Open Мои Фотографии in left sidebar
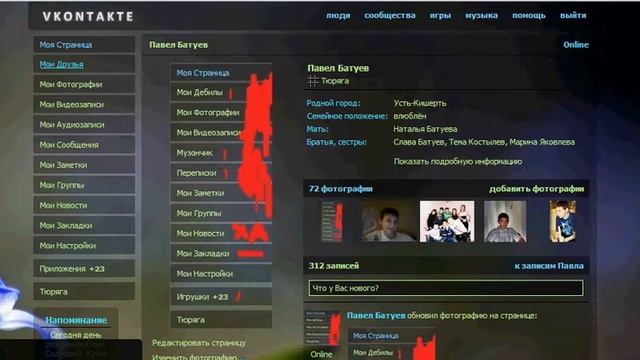640x360 pixels. point(84,84)
